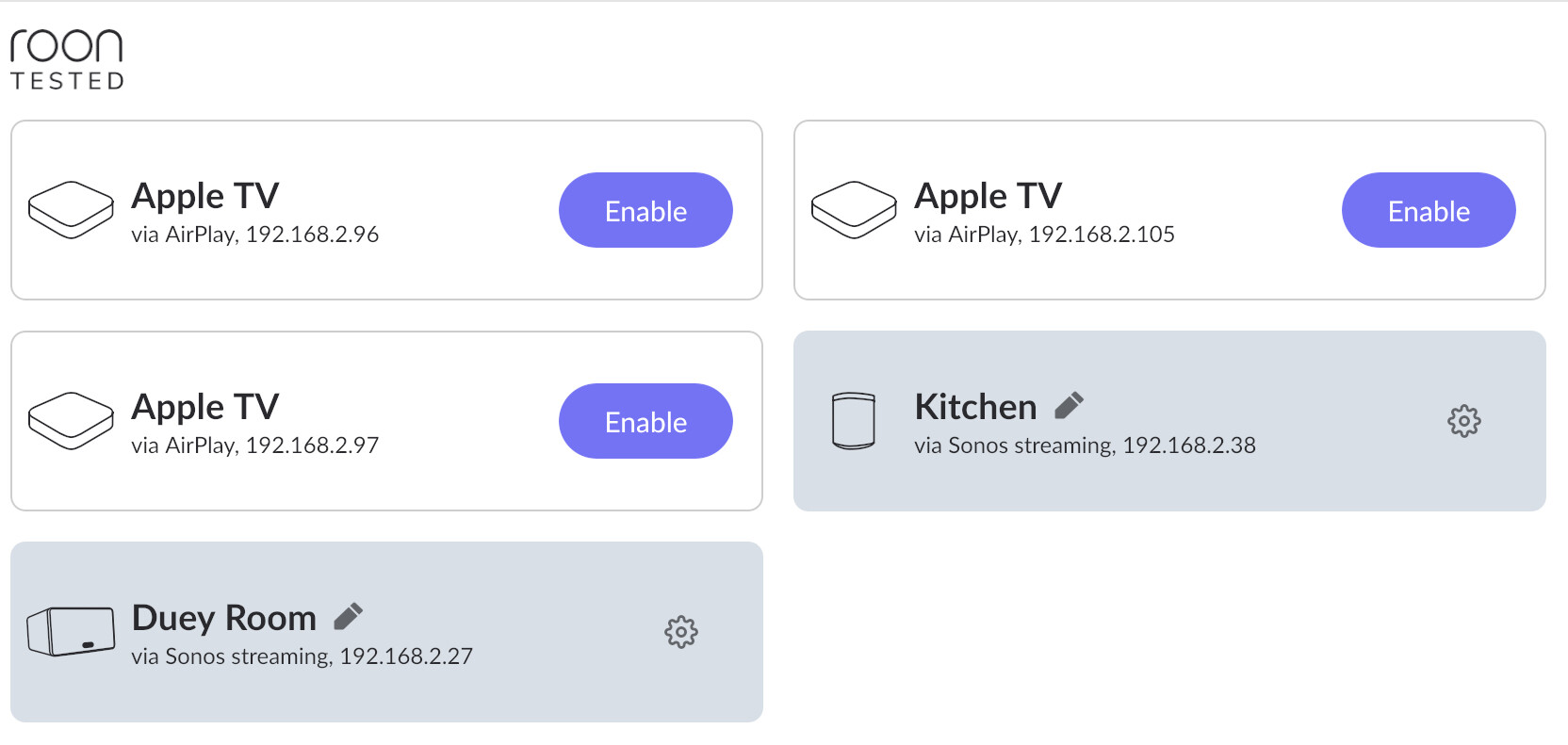Rename Duey Room using pencil icon

point(348,616)
